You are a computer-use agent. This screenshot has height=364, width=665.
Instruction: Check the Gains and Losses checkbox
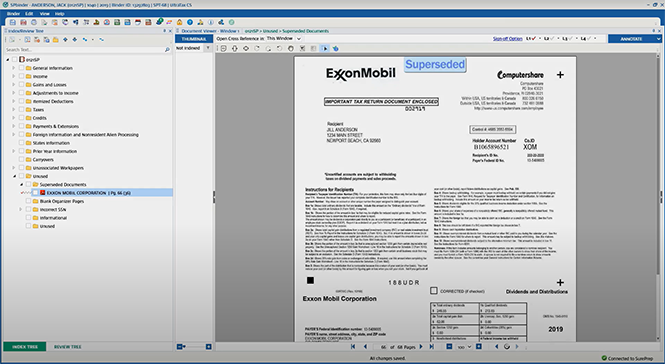[21, 84]
